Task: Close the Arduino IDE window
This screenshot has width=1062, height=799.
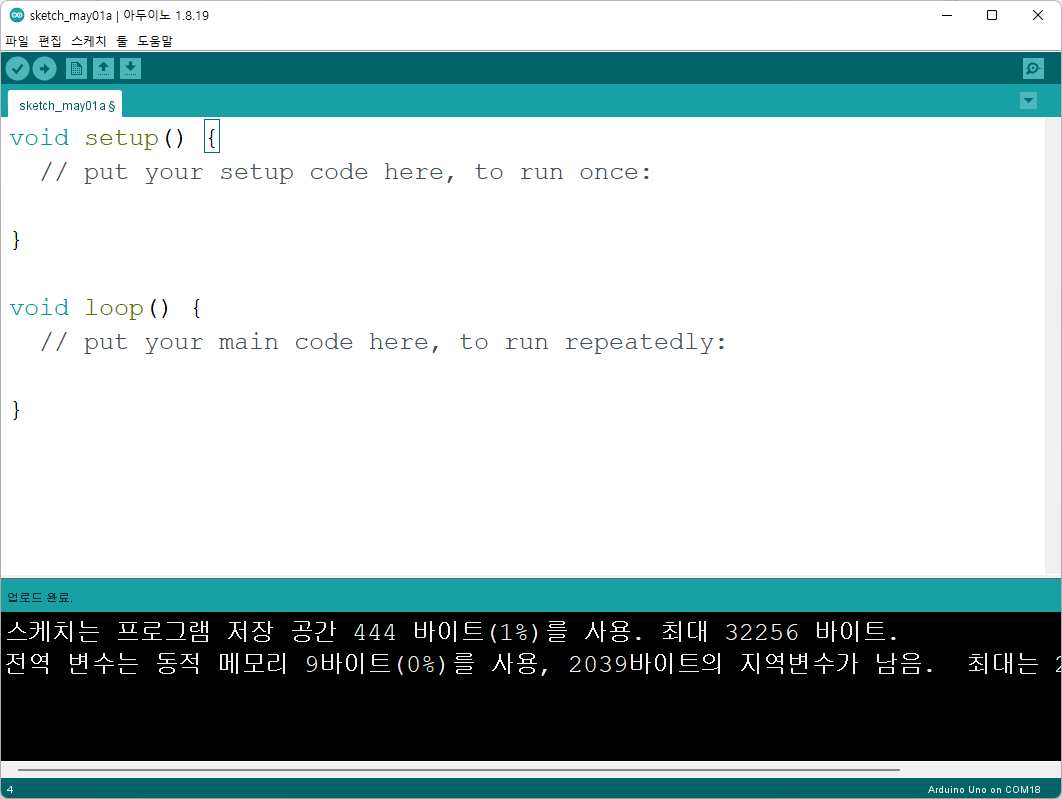Action: [1038, 15]
